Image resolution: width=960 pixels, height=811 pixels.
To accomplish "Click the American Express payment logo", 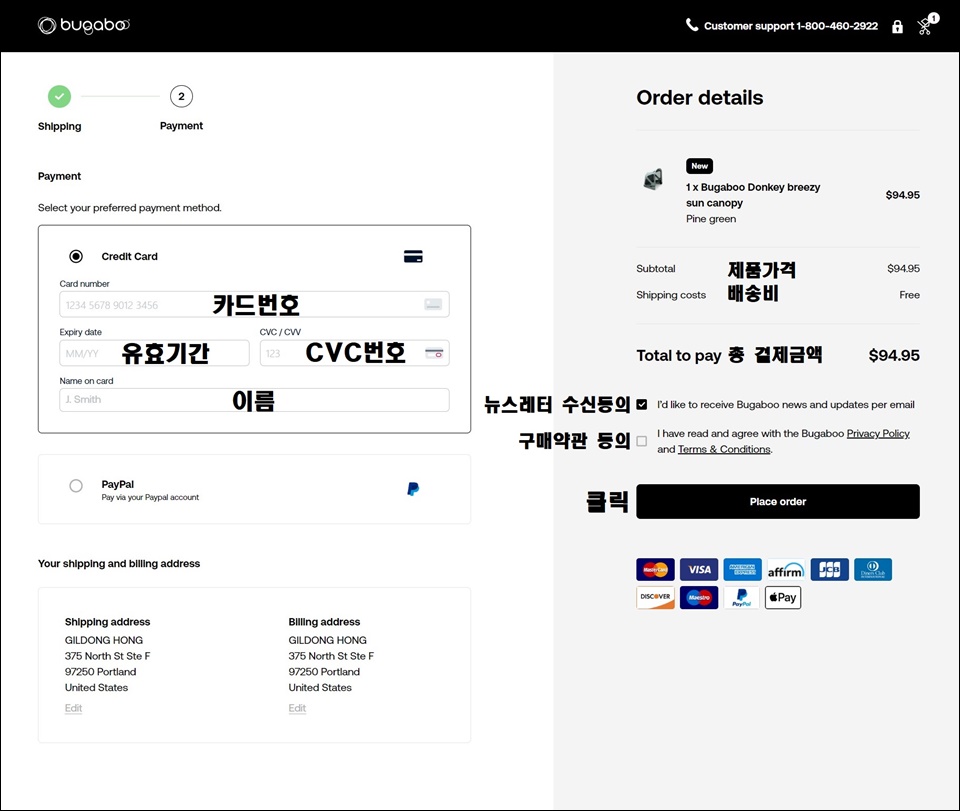I will click(743, 569).
